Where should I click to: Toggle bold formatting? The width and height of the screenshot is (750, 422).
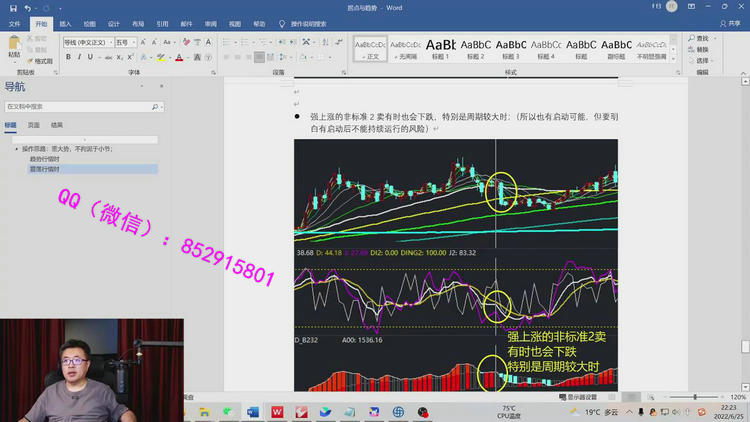tap(68, 58)
